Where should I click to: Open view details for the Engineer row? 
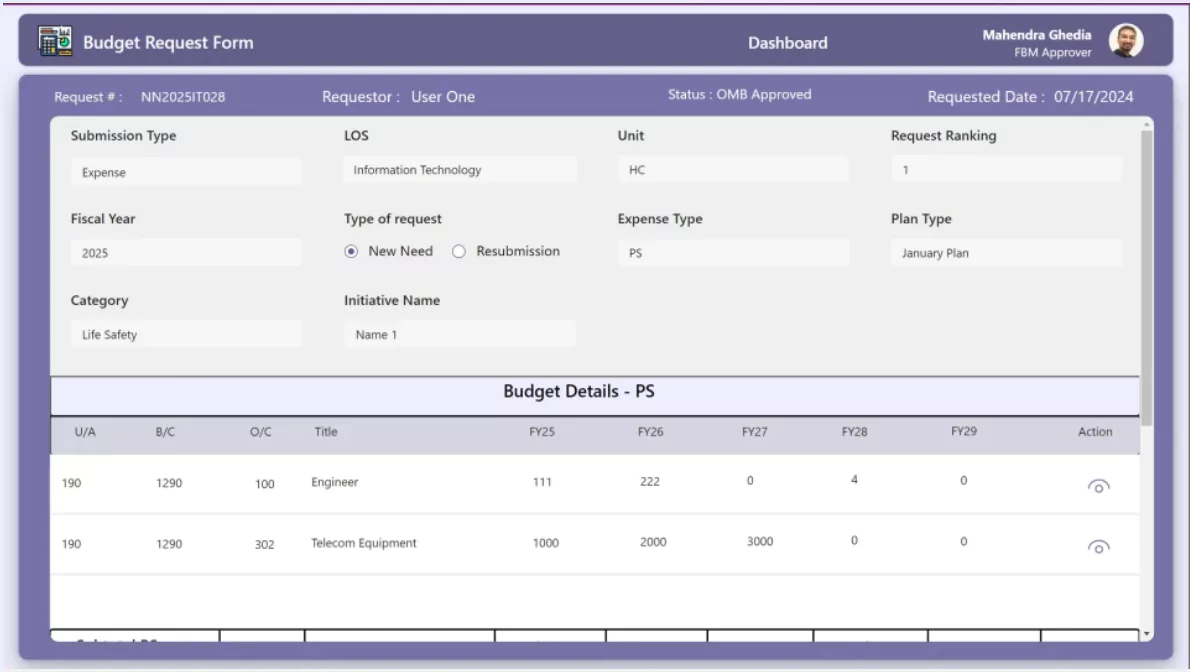tap(1098, 487)
